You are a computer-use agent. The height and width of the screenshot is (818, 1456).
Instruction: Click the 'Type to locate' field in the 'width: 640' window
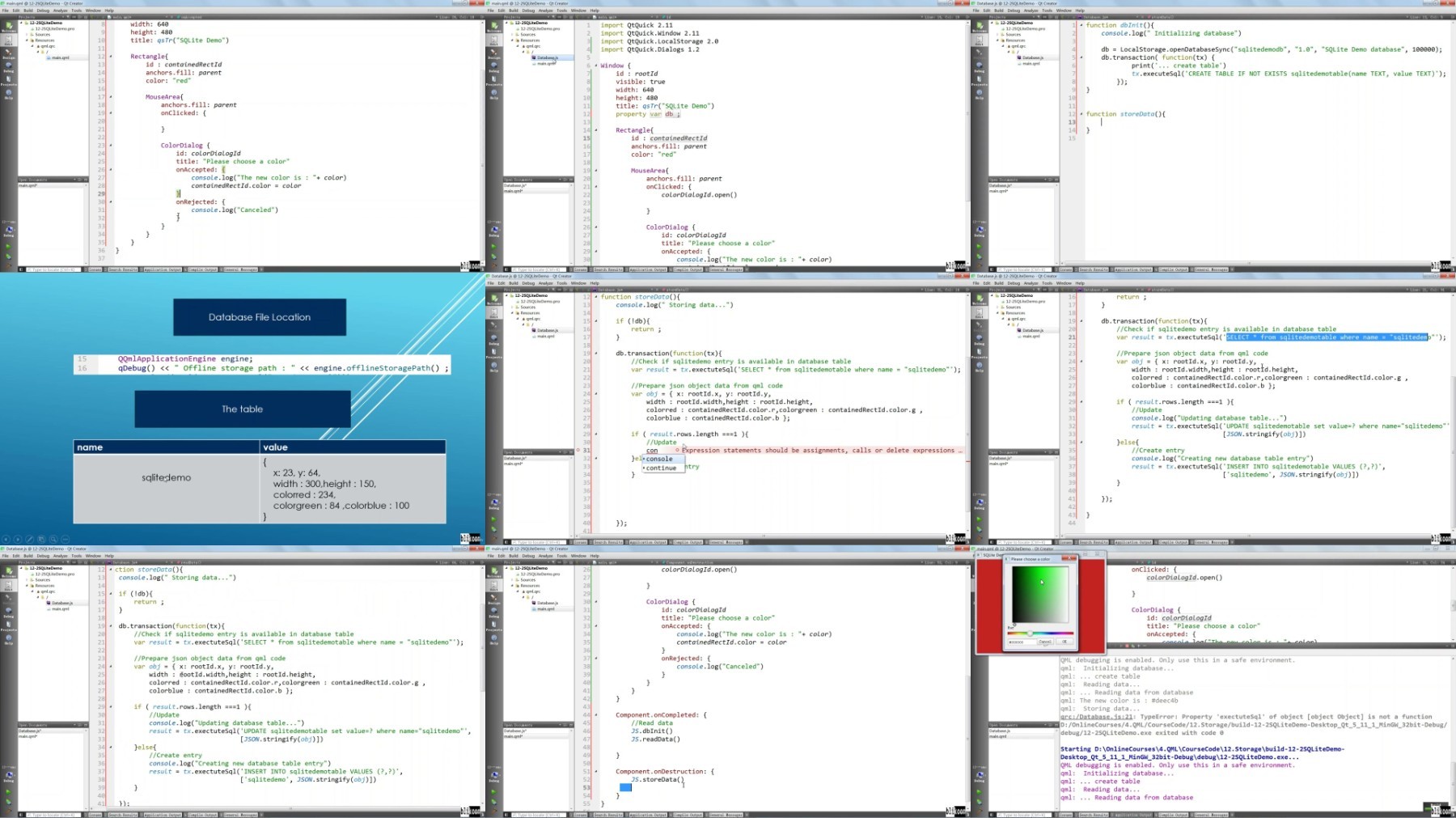(x=53, y=269)
